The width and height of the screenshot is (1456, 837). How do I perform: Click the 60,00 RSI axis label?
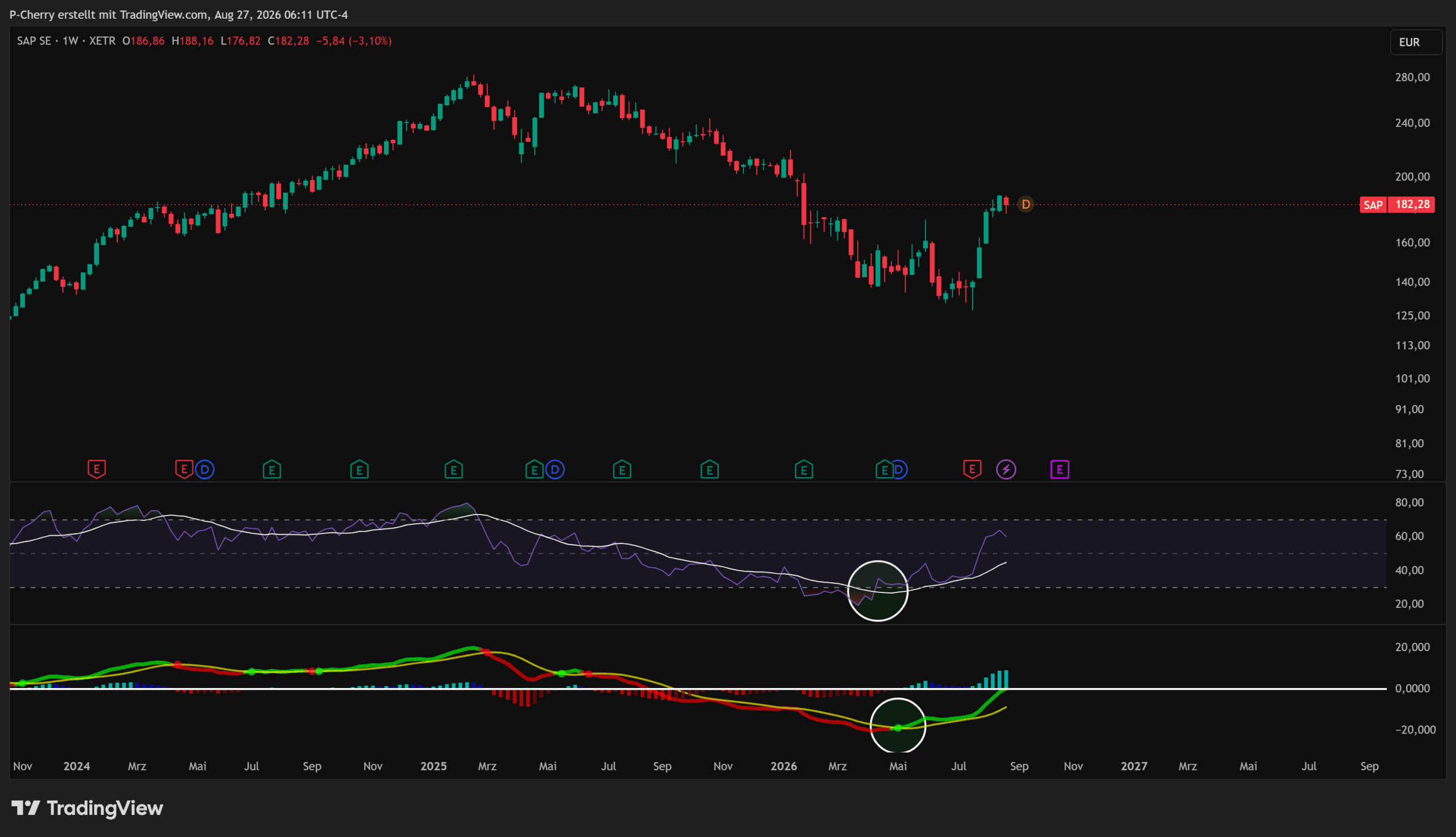1409,536
